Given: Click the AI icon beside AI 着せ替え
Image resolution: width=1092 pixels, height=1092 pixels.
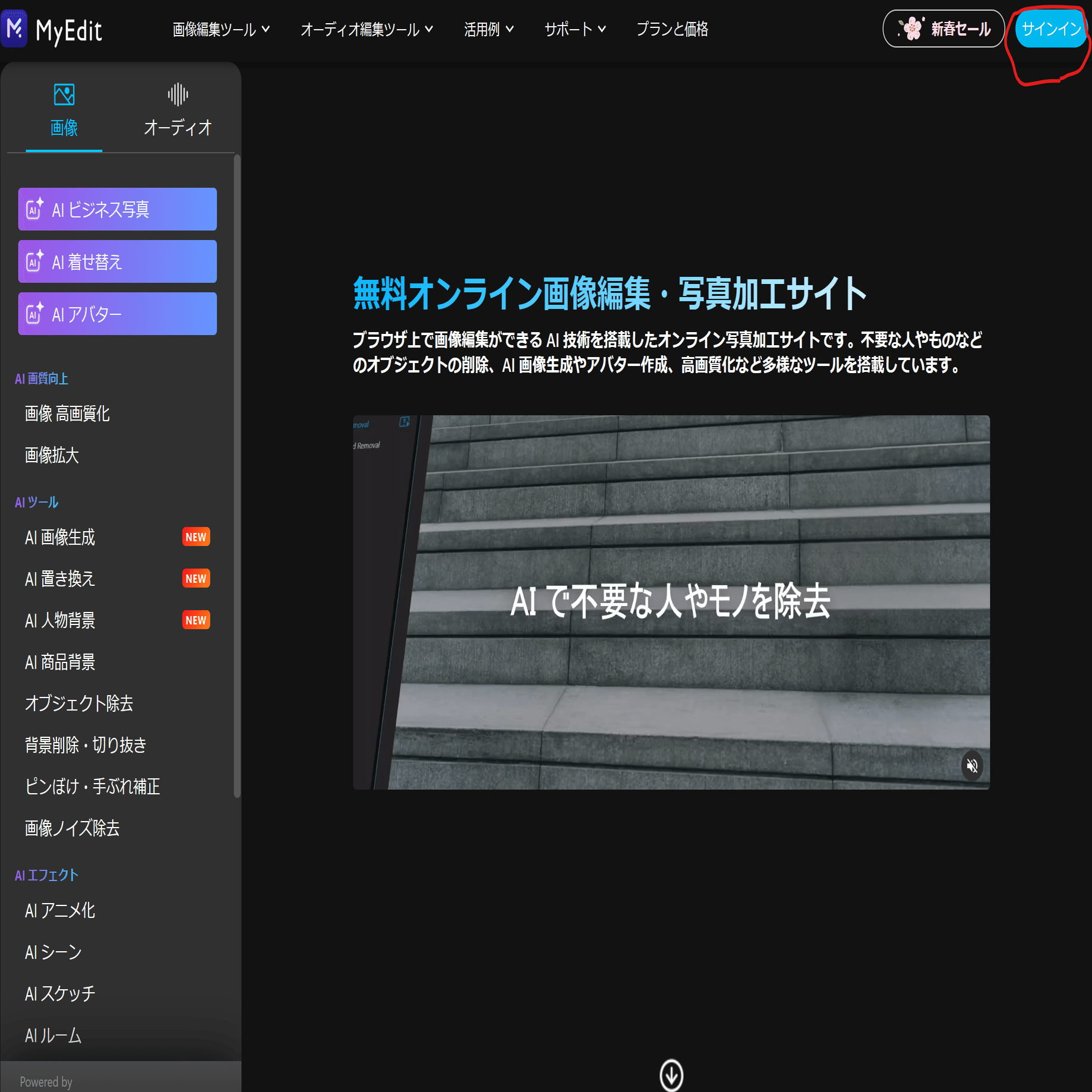Looking at the screenshot, I should click(34, 261).
